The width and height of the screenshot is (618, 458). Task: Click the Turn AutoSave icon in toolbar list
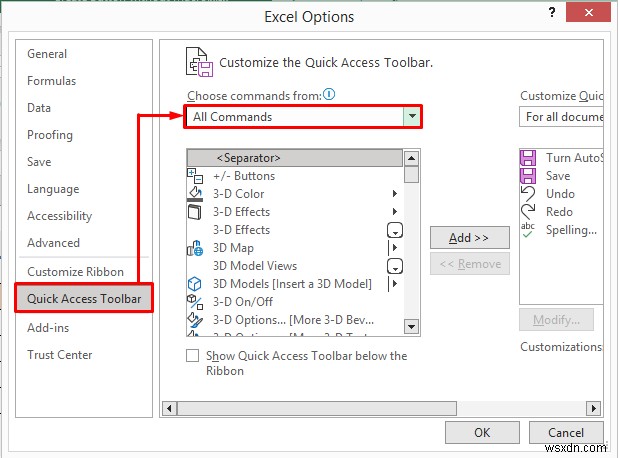coord(528,158)
